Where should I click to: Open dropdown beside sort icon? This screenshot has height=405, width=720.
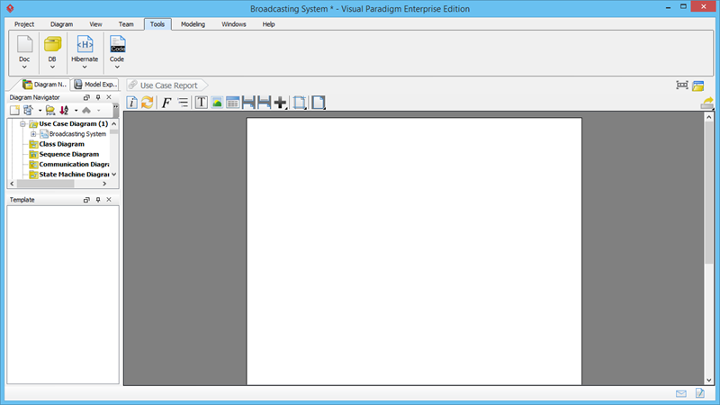coord(76,111)
